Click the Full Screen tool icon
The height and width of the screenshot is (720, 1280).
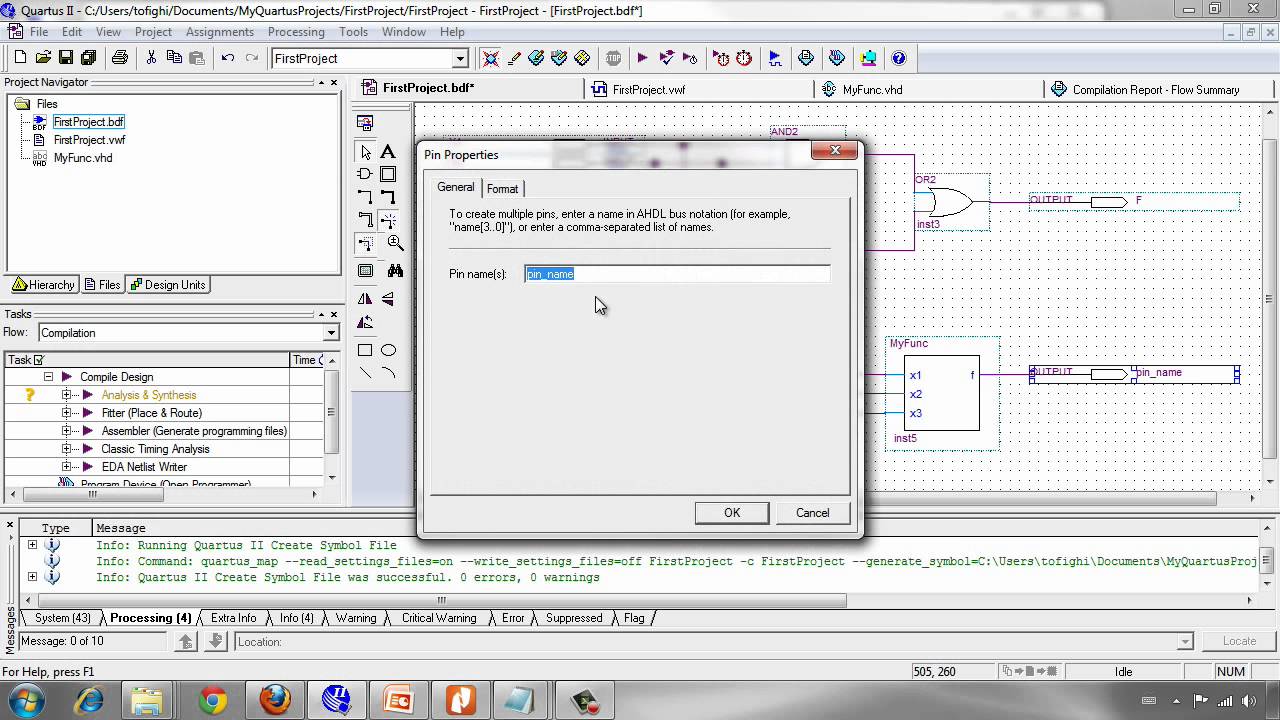coord(365,271)
